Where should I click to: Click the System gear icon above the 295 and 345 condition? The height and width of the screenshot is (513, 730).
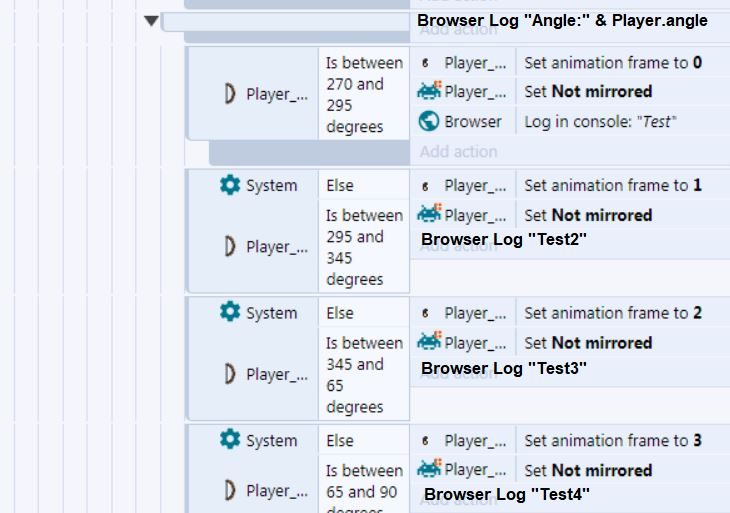pos(230,185)
